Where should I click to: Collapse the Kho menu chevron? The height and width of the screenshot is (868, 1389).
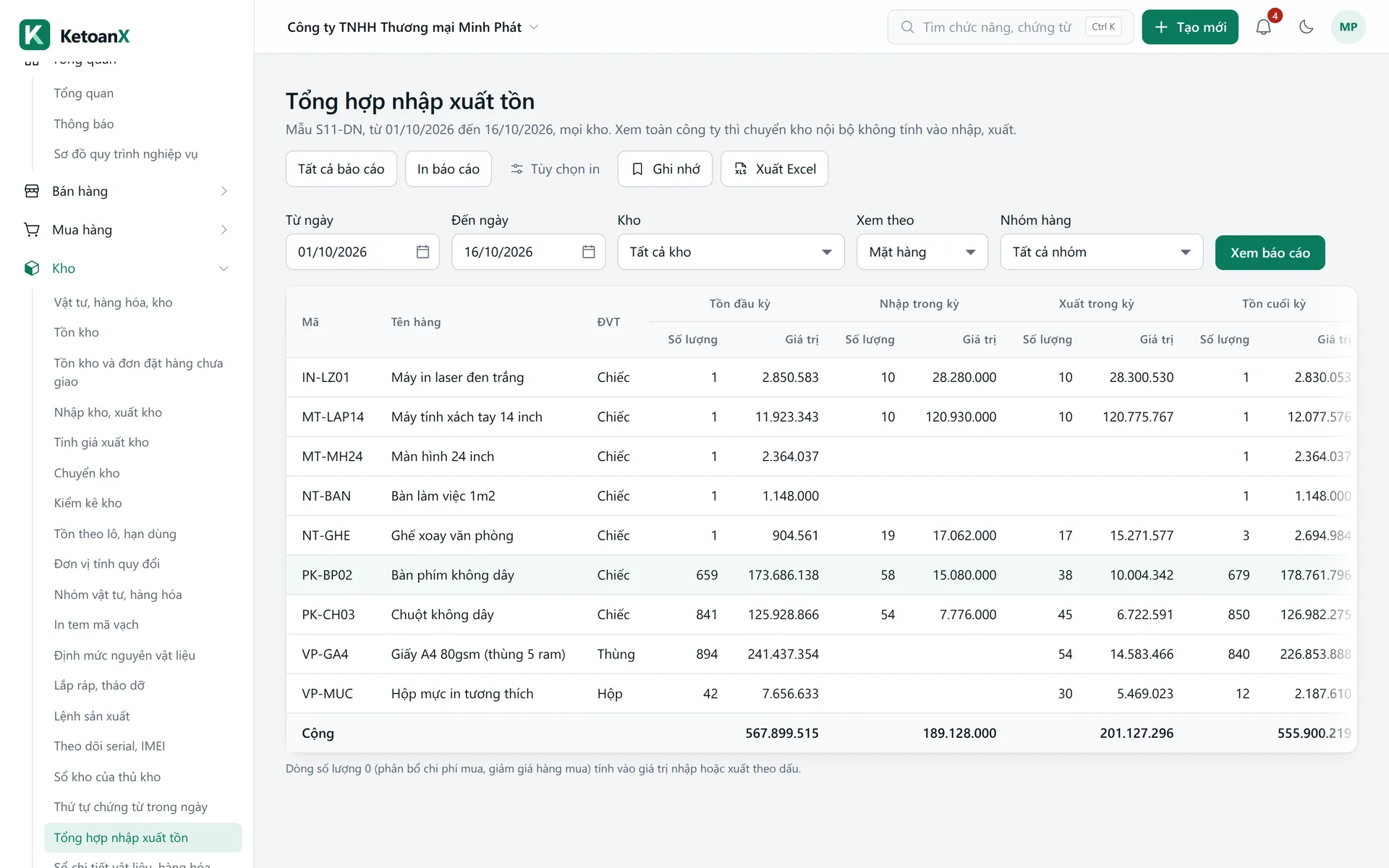(x=224, y=268)
